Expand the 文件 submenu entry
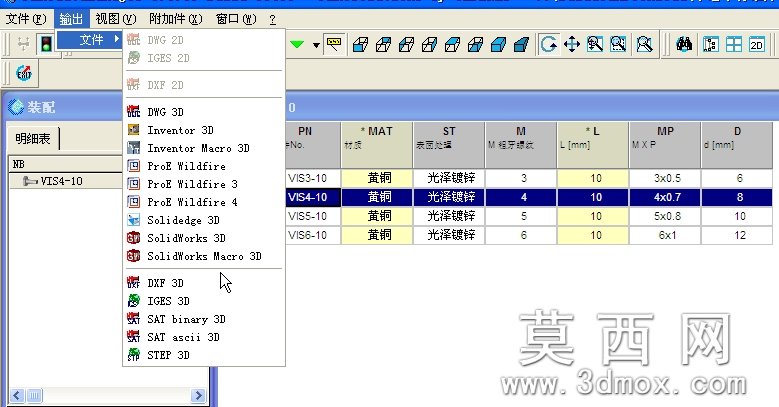 [x=90, y=39]
